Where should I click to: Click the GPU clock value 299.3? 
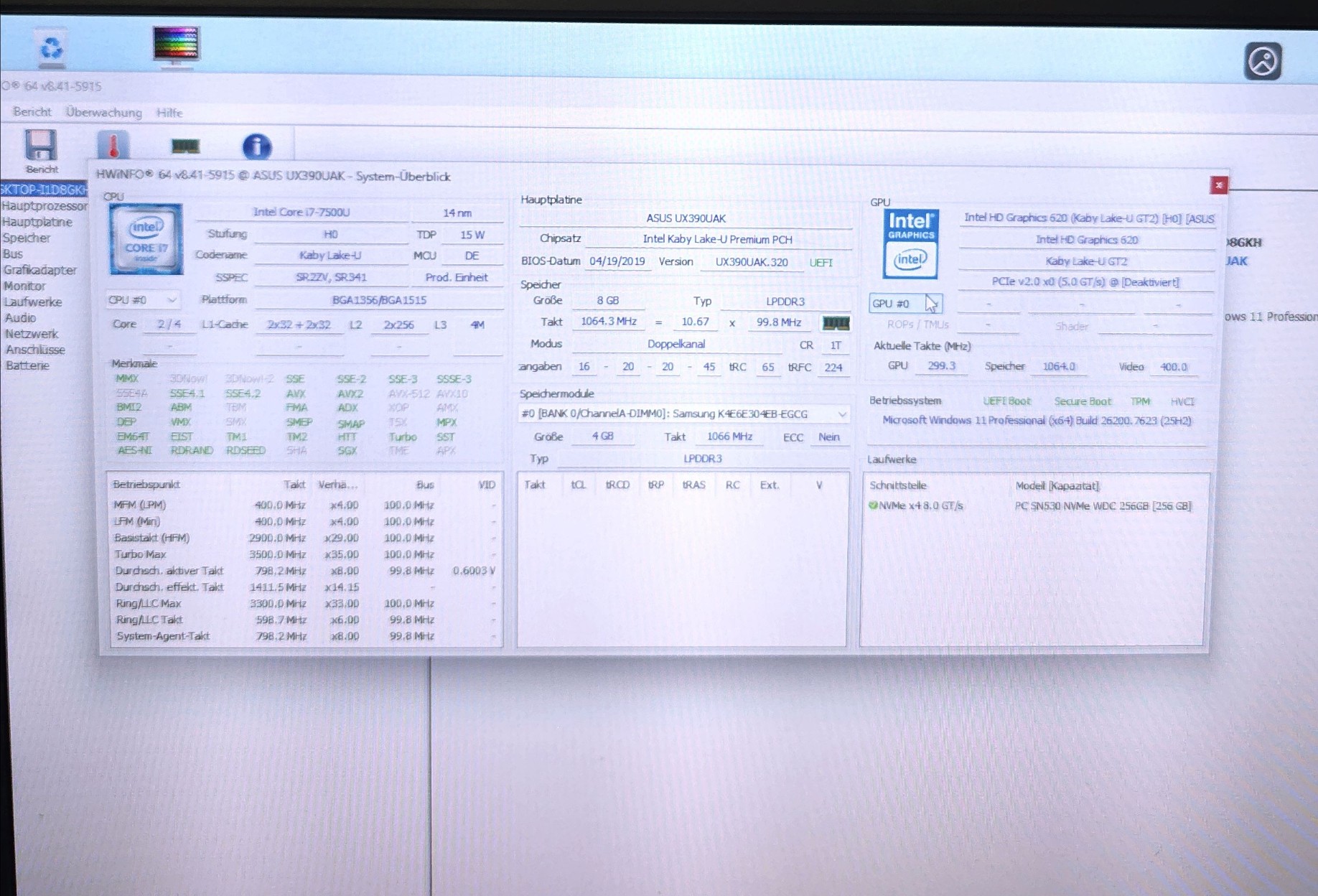pyautogui.click(x=941, y=366)
